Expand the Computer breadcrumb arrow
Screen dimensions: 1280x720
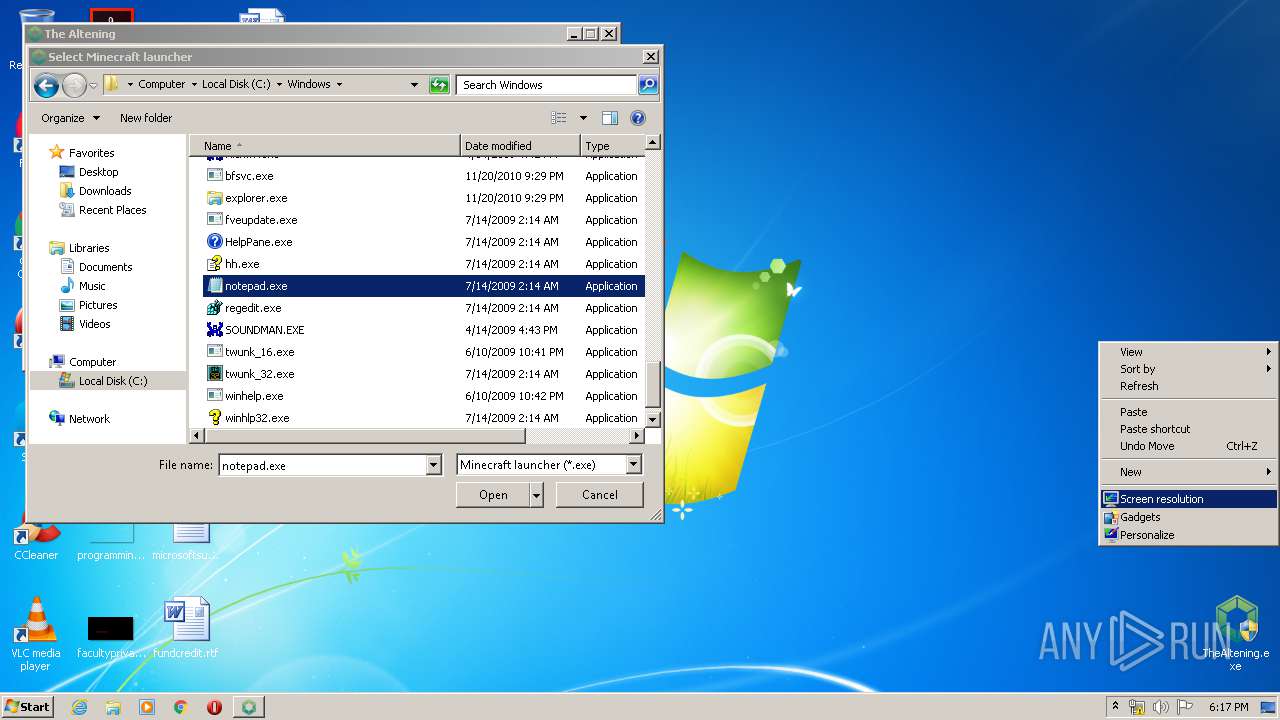tap(194, 85)
